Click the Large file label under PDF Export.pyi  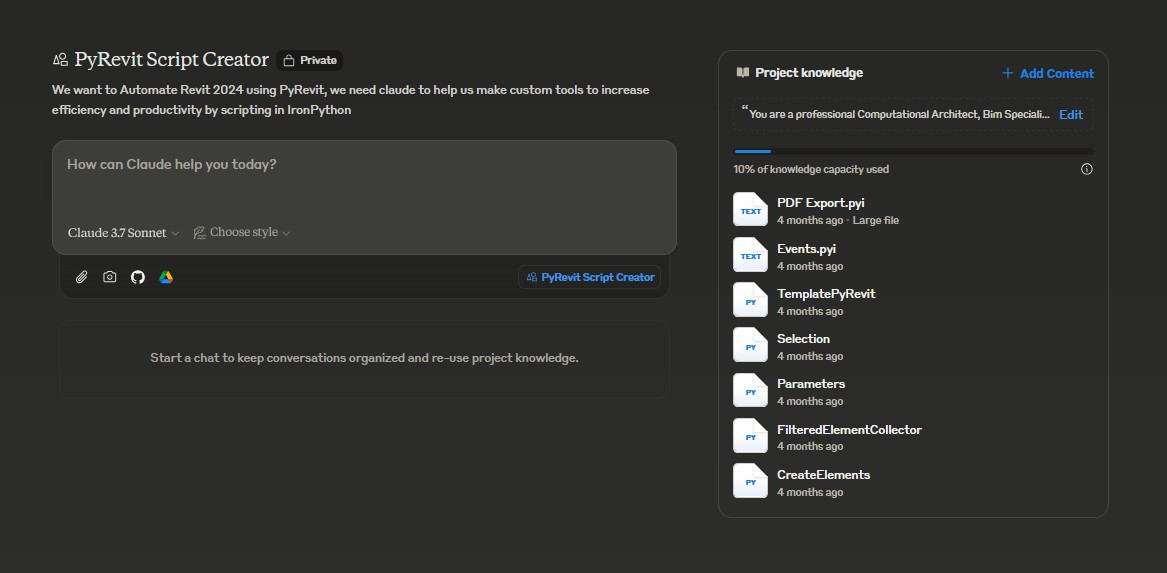(875, 220)
